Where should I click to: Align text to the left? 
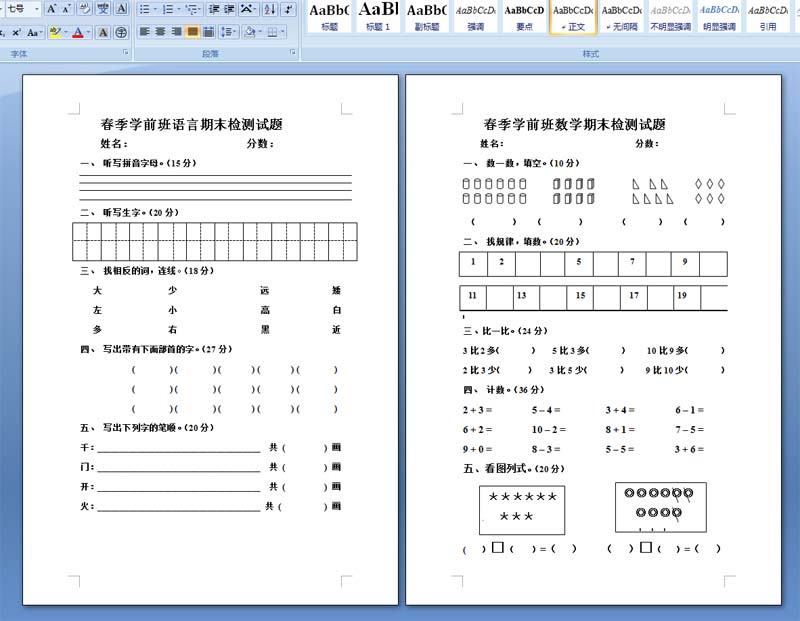145,32
